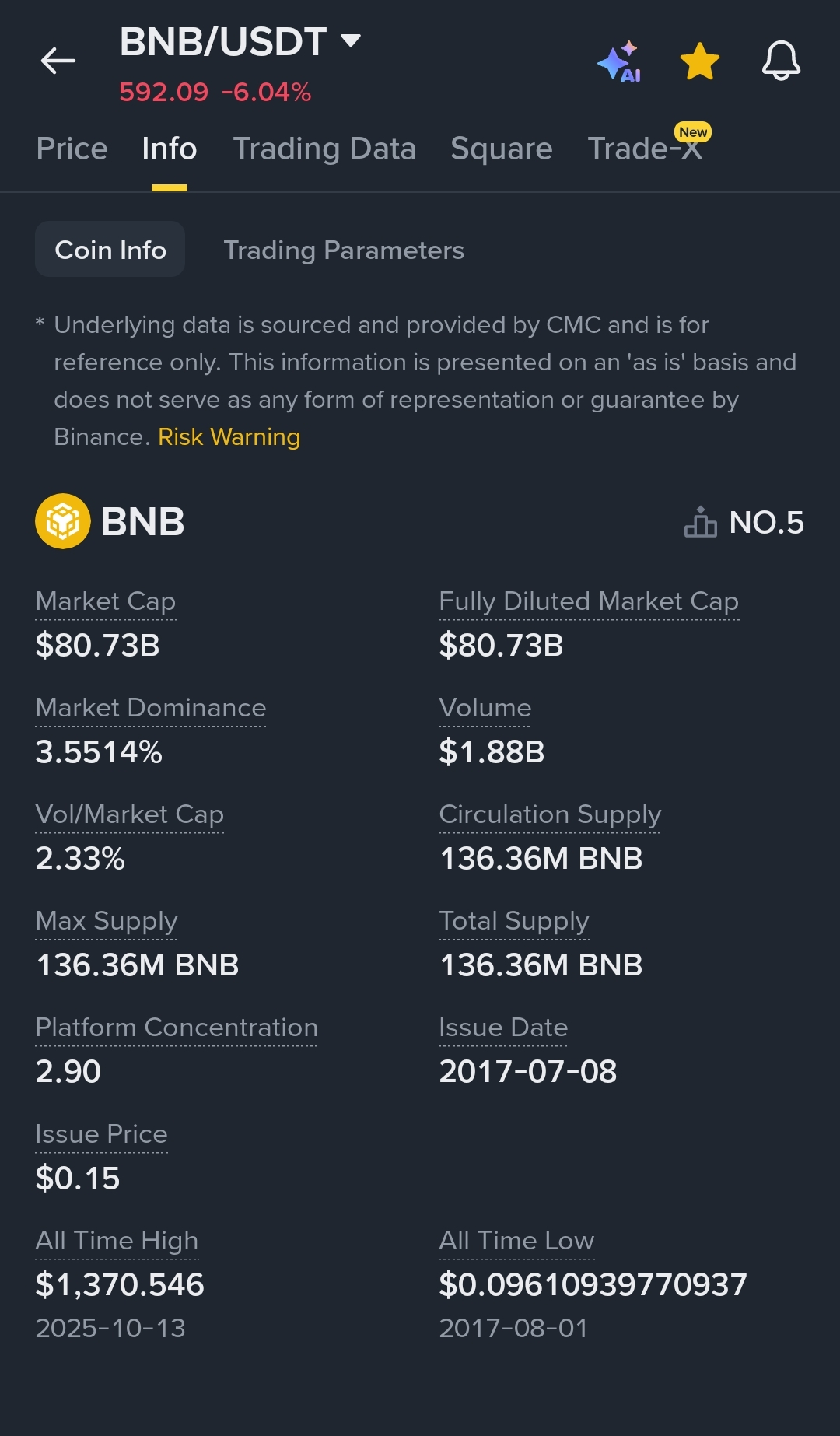Tap the ranking podium icon

pos(700,522)
